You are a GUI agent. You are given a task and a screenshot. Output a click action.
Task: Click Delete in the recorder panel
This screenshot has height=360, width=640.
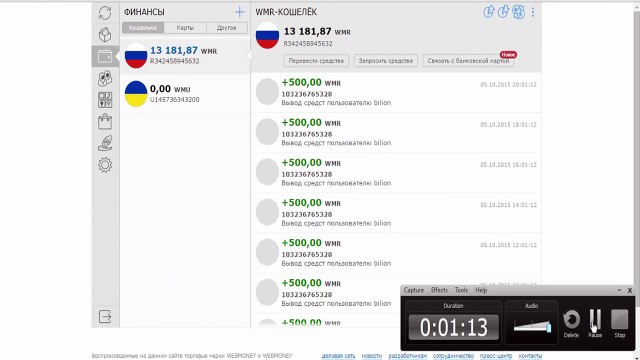[571, 323]
